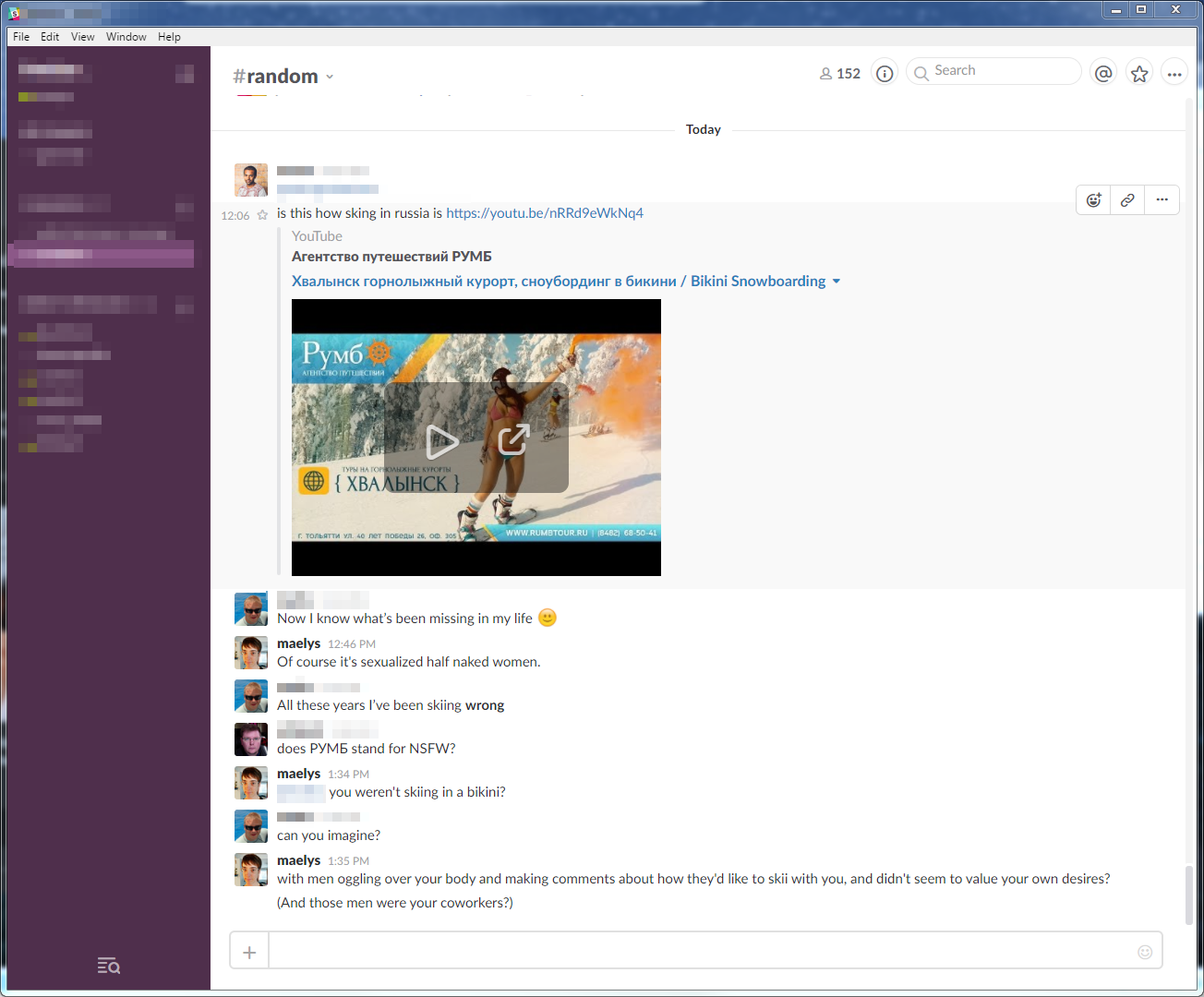Screen dimensions: 1204x997
Task: Minimize the Slack window
Action: tap(1116, 9)
